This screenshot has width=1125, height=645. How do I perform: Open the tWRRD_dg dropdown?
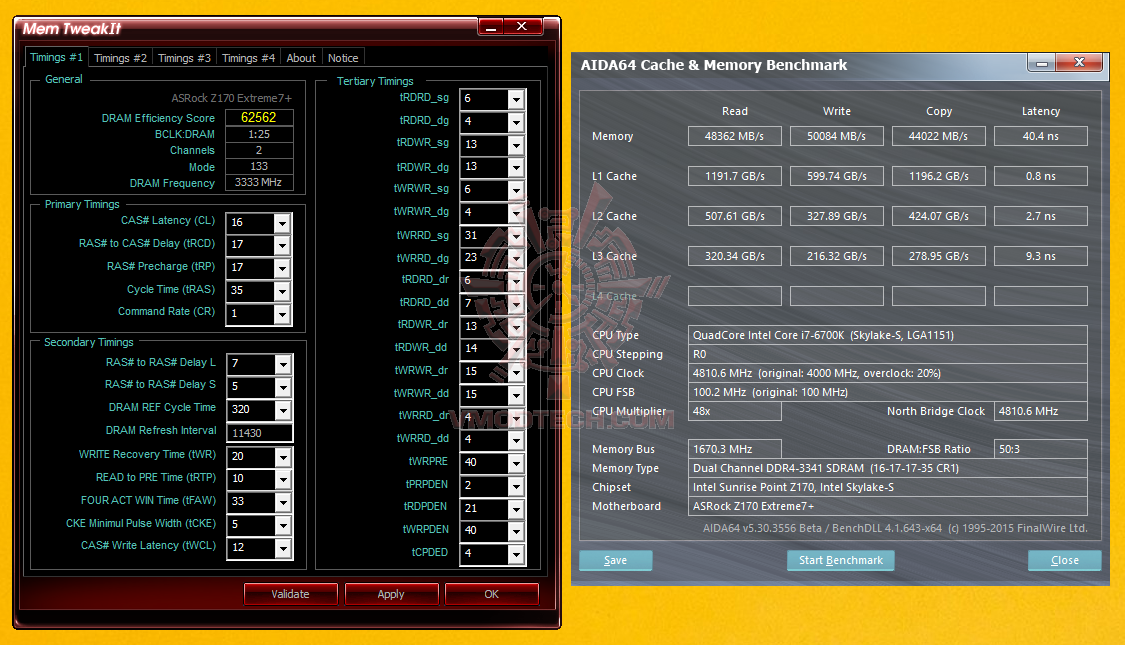pyautogui.click(x=516, y=259)
